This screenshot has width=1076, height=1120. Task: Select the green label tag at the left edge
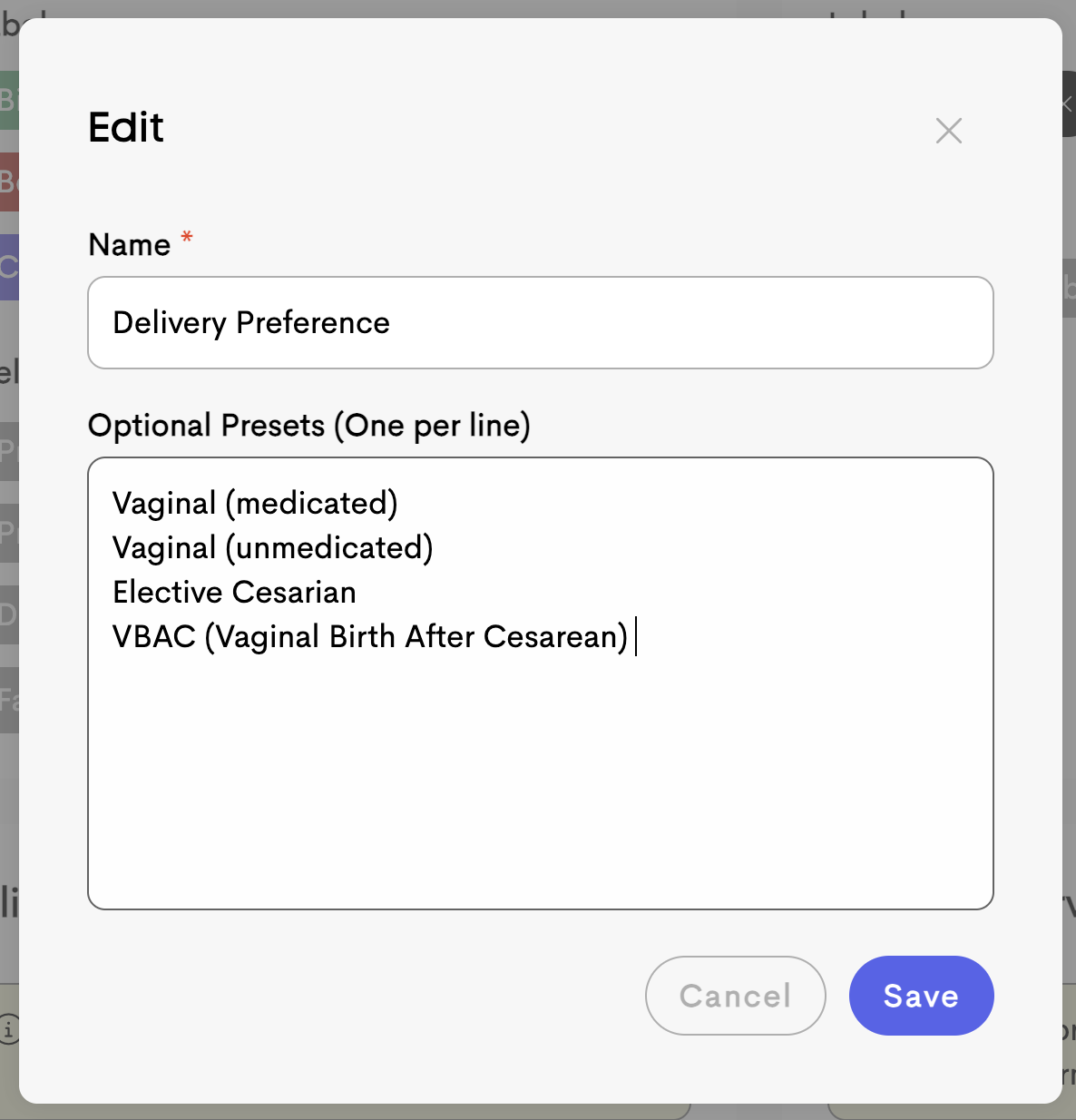click(x=9, y=101)
